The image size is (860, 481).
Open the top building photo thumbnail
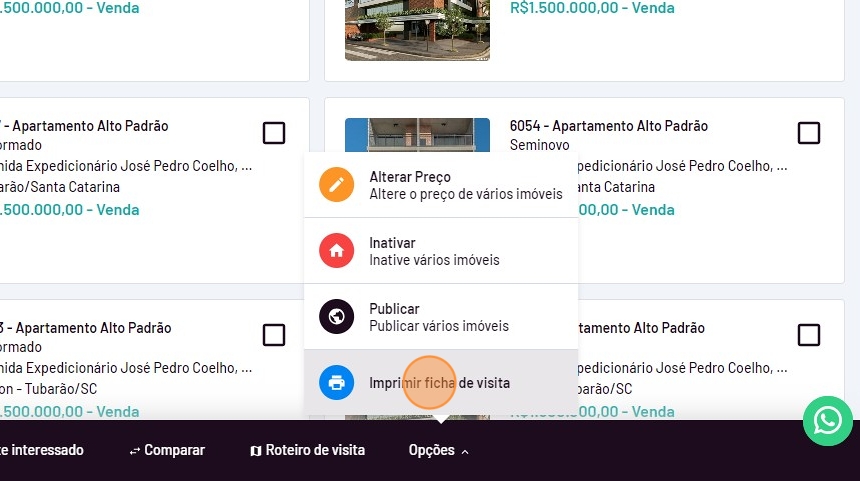pyautogui.click(x=417, y=30)
